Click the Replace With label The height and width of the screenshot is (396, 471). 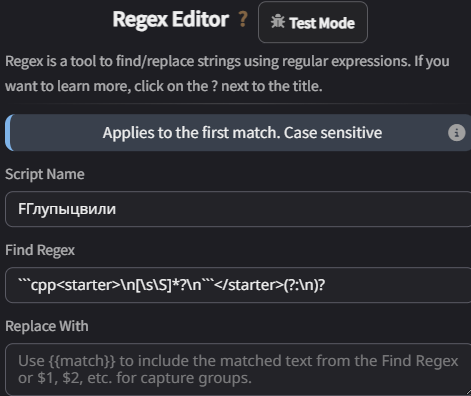tap(47, 326)
